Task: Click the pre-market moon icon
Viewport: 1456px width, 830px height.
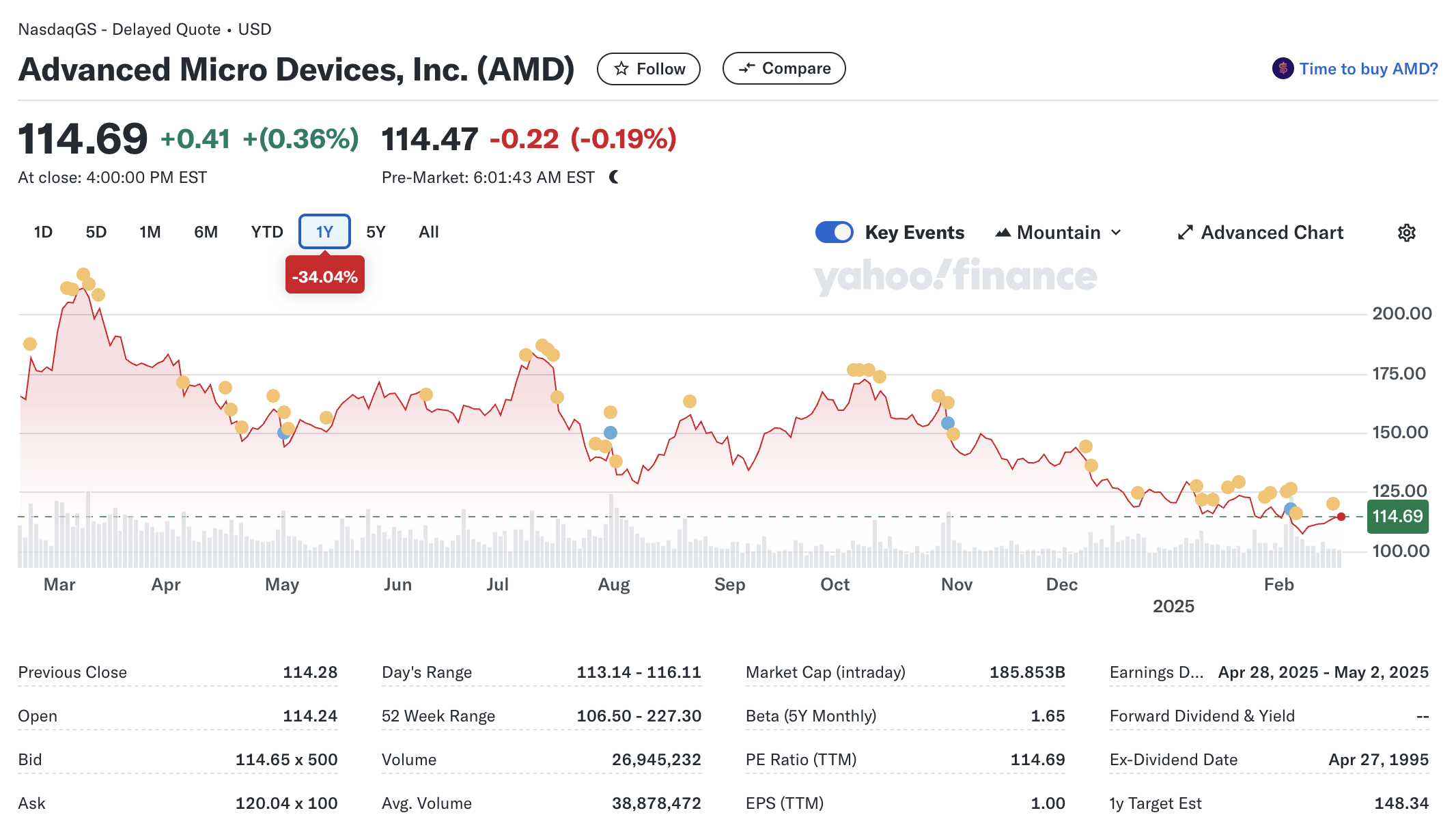Action: pos(614,177)
